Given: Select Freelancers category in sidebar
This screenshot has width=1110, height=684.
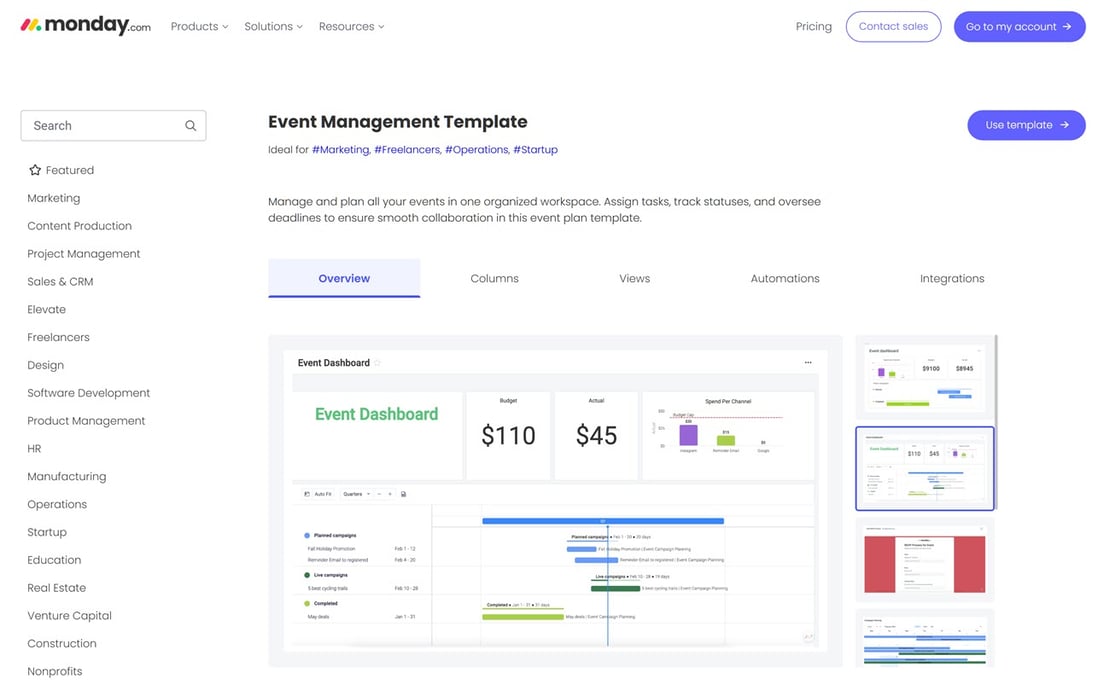Looking at the screenshot, I should (58, 337).
